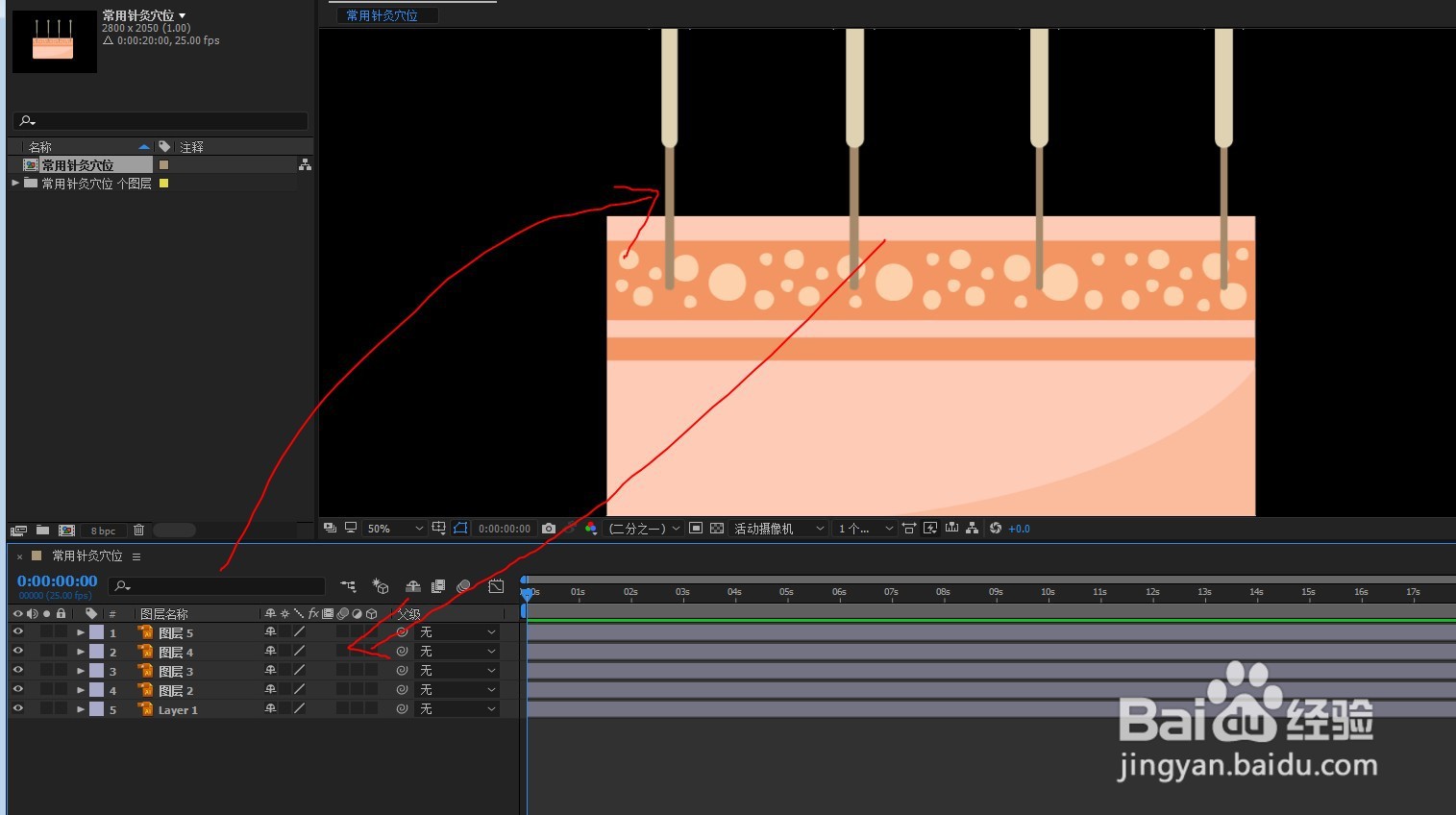This screenshot has height=815, width=1456.
Task: Open the 50% magnification dropdown
Action: 394,529
